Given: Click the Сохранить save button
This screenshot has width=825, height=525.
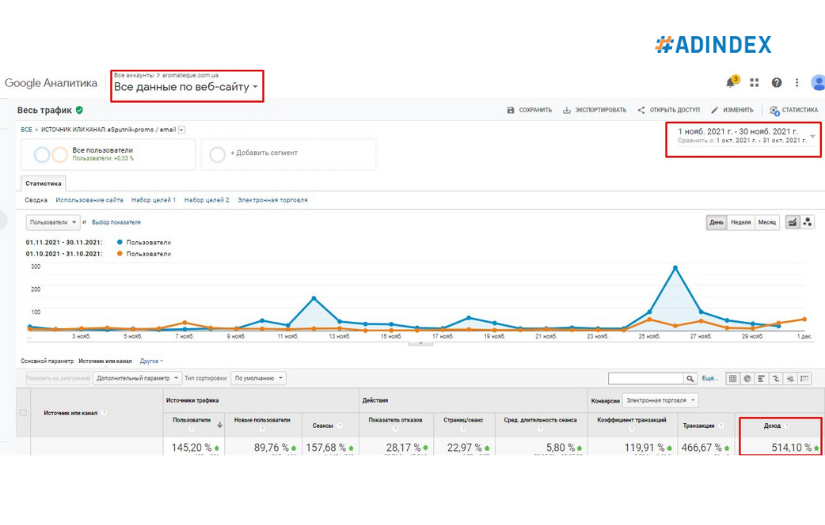Looking at the screenshot, I should (x=529, y=110).
